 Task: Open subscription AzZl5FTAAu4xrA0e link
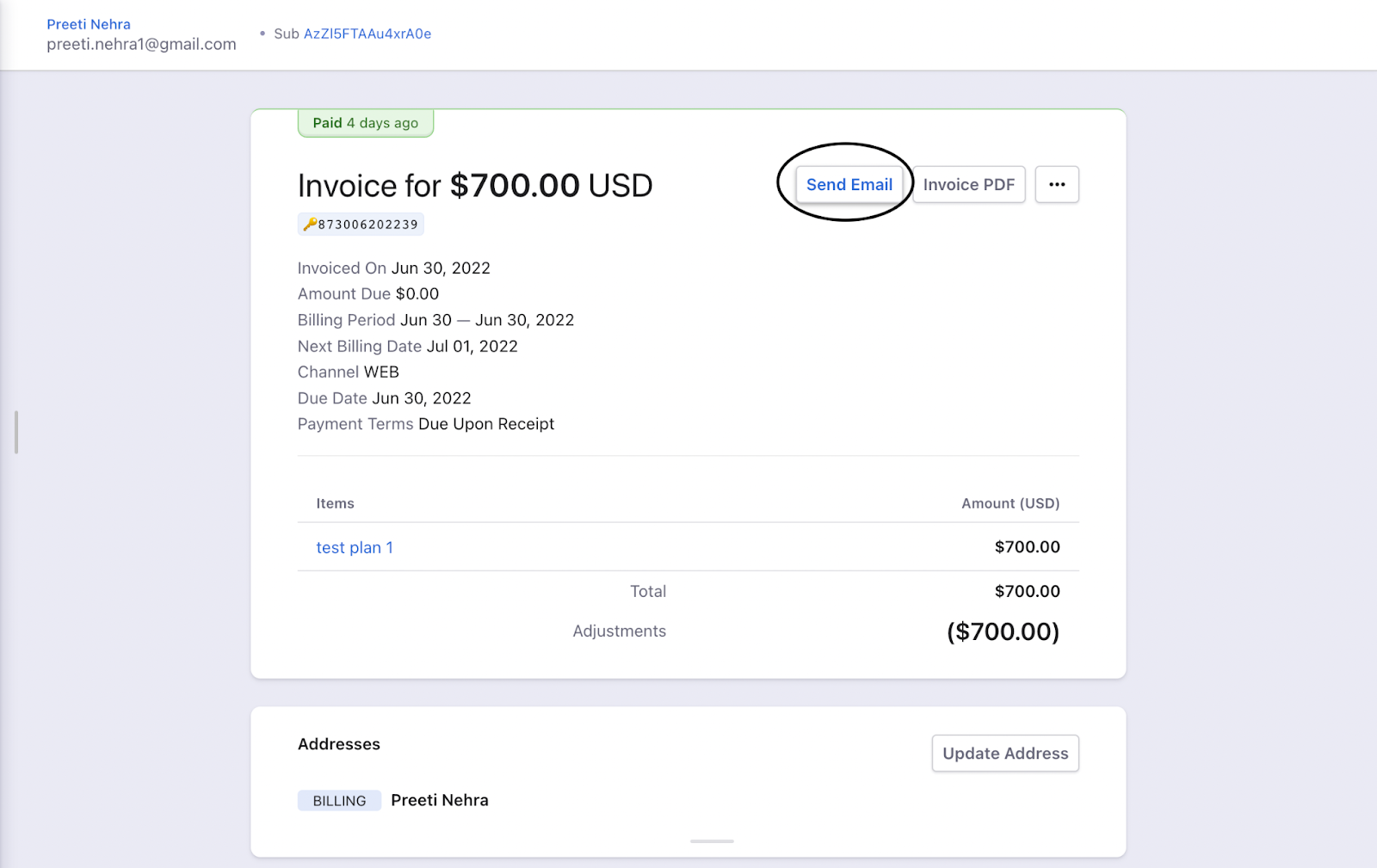(x=367, y=34)
